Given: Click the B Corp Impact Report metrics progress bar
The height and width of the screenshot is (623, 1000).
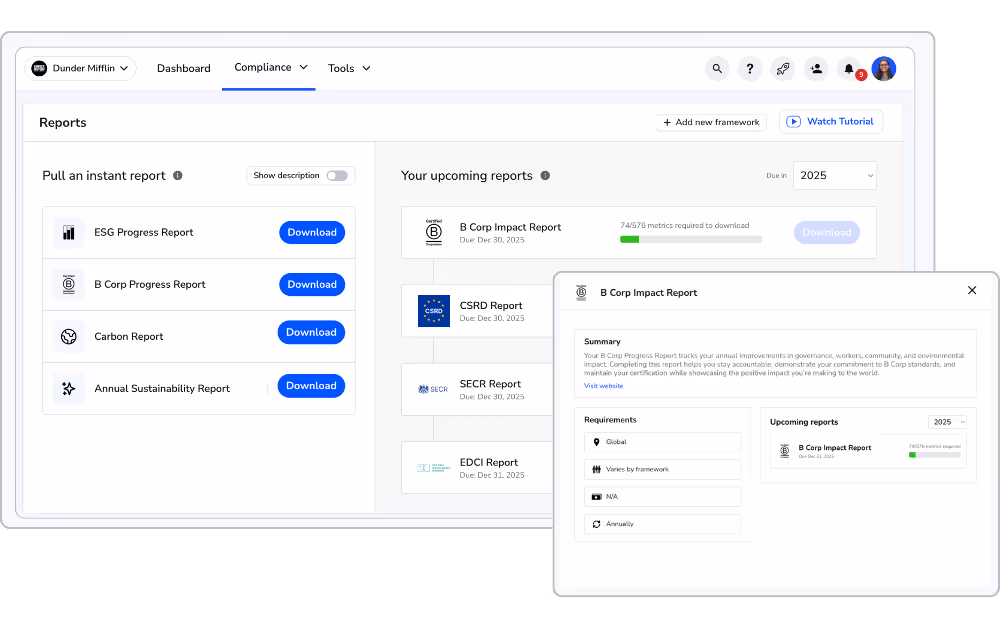Looking at the screenshot, I should pyautogui.click(x=691, y=240).
